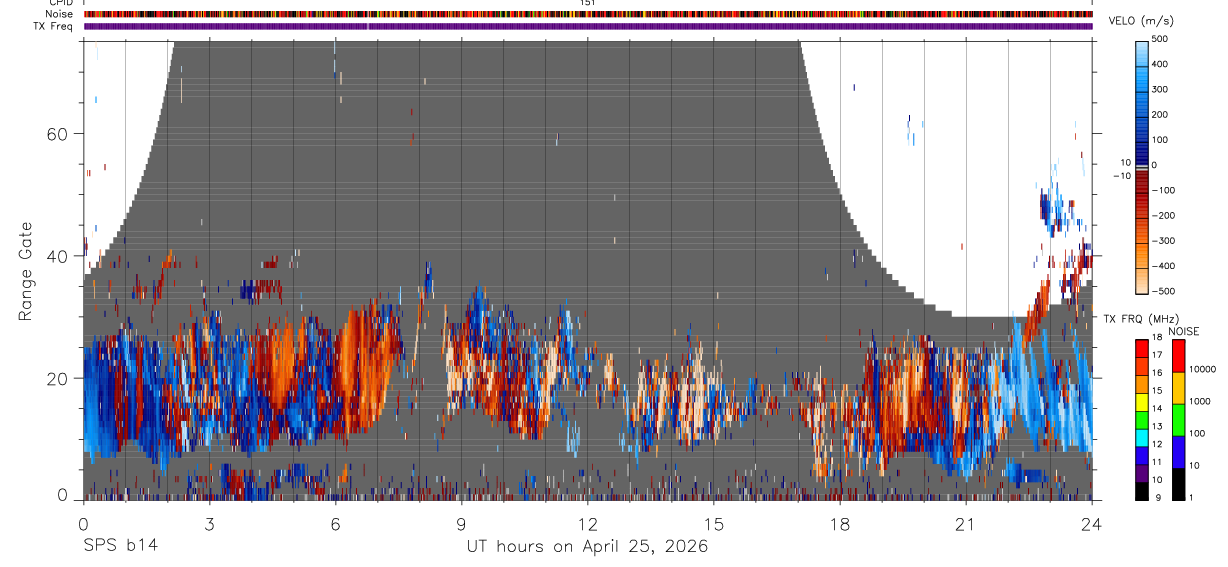This screenshot has width=1228, height=567.
Task: Click the '17' TX frequency scale label
Action: tap(1158, 356)
